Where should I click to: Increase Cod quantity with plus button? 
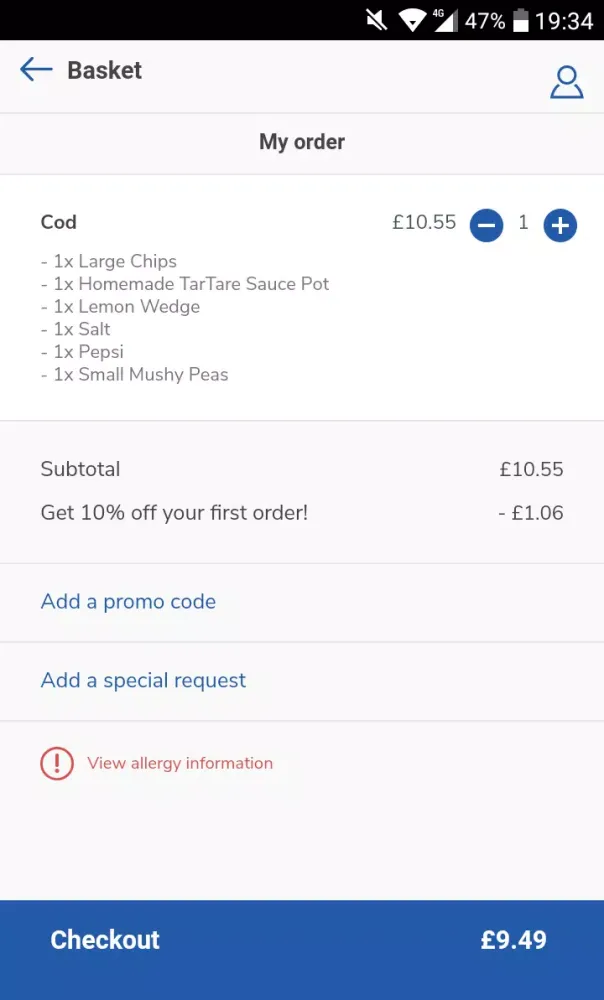coord(560,225)
